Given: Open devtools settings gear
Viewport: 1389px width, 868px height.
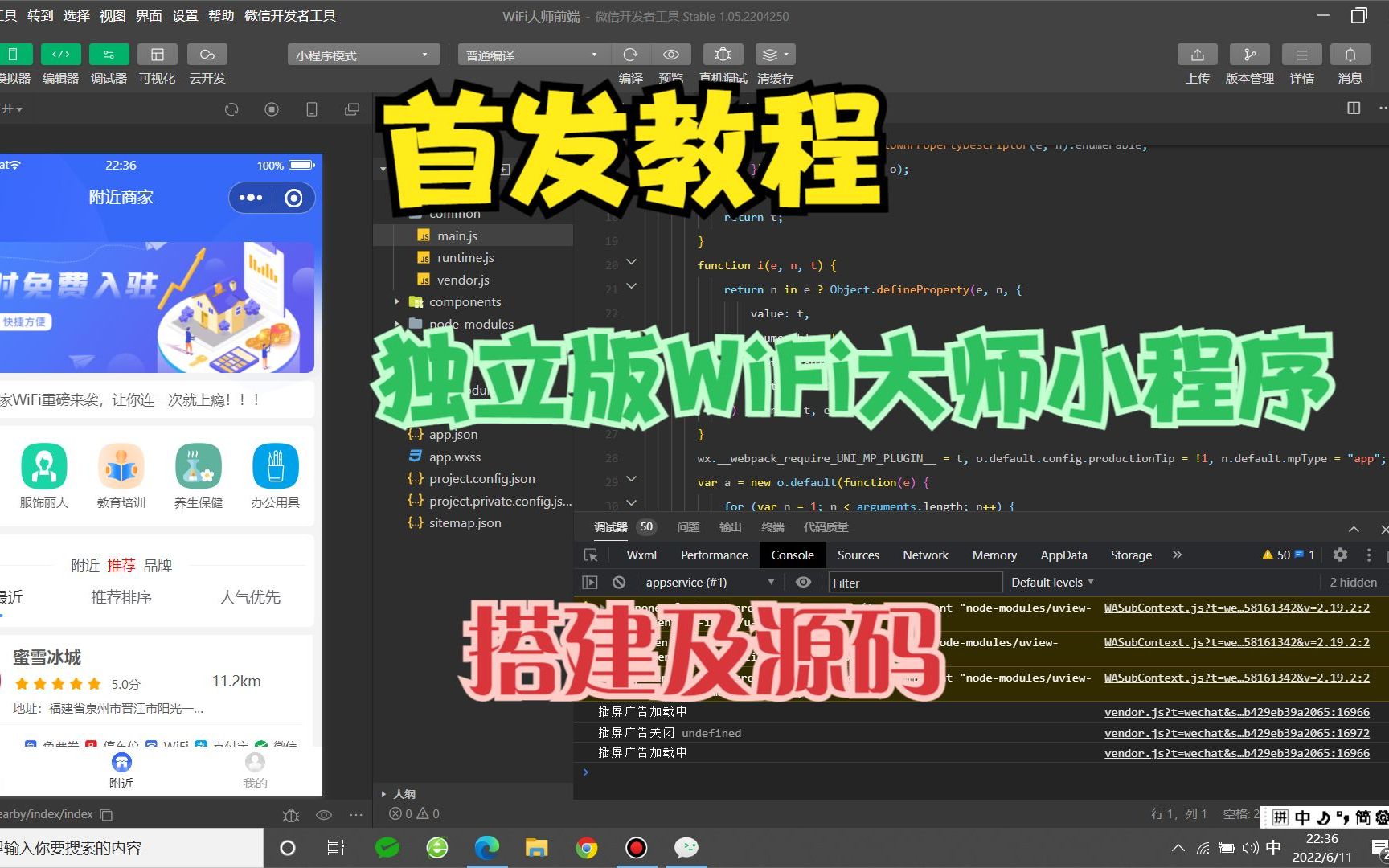Looking at the screenshot, I should [1340, 555].
